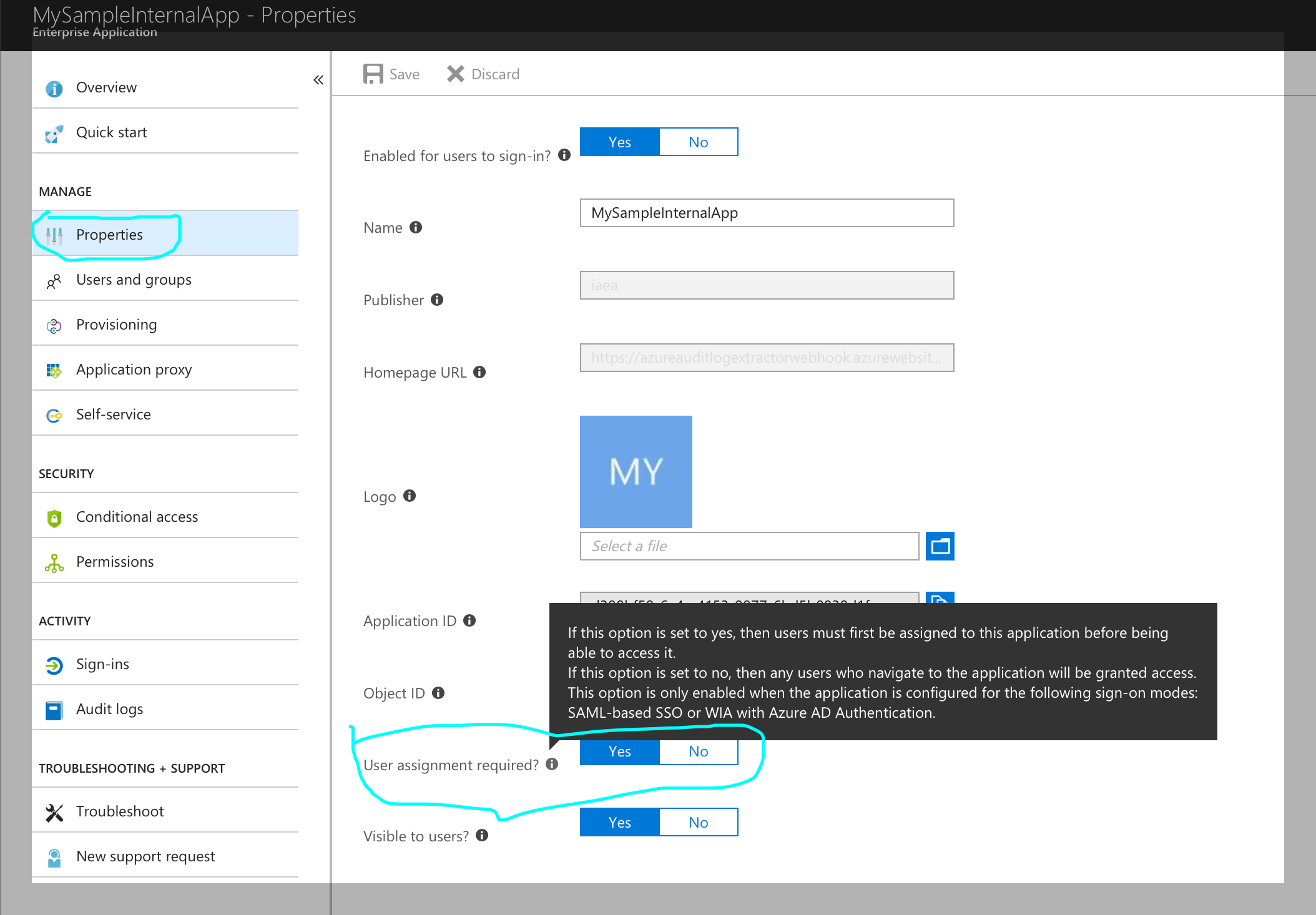The height and width of the screenshot is (915, 1316).
Task: Click the Save disk icon
Action: (373, 74)
